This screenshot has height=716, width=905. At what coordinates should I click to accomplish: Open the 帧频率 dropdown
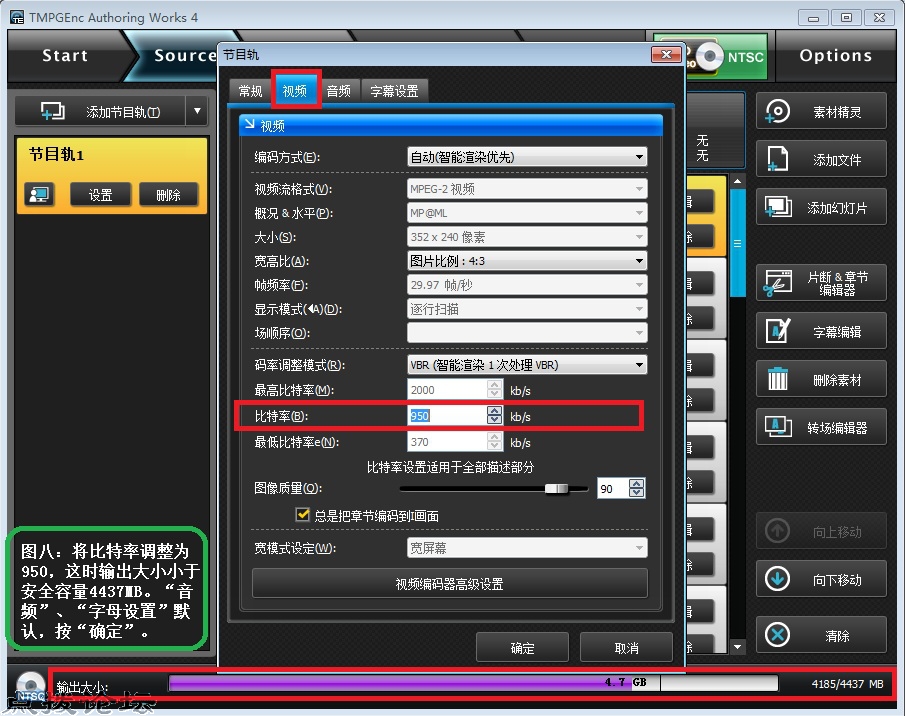click(x=527, y=284)
